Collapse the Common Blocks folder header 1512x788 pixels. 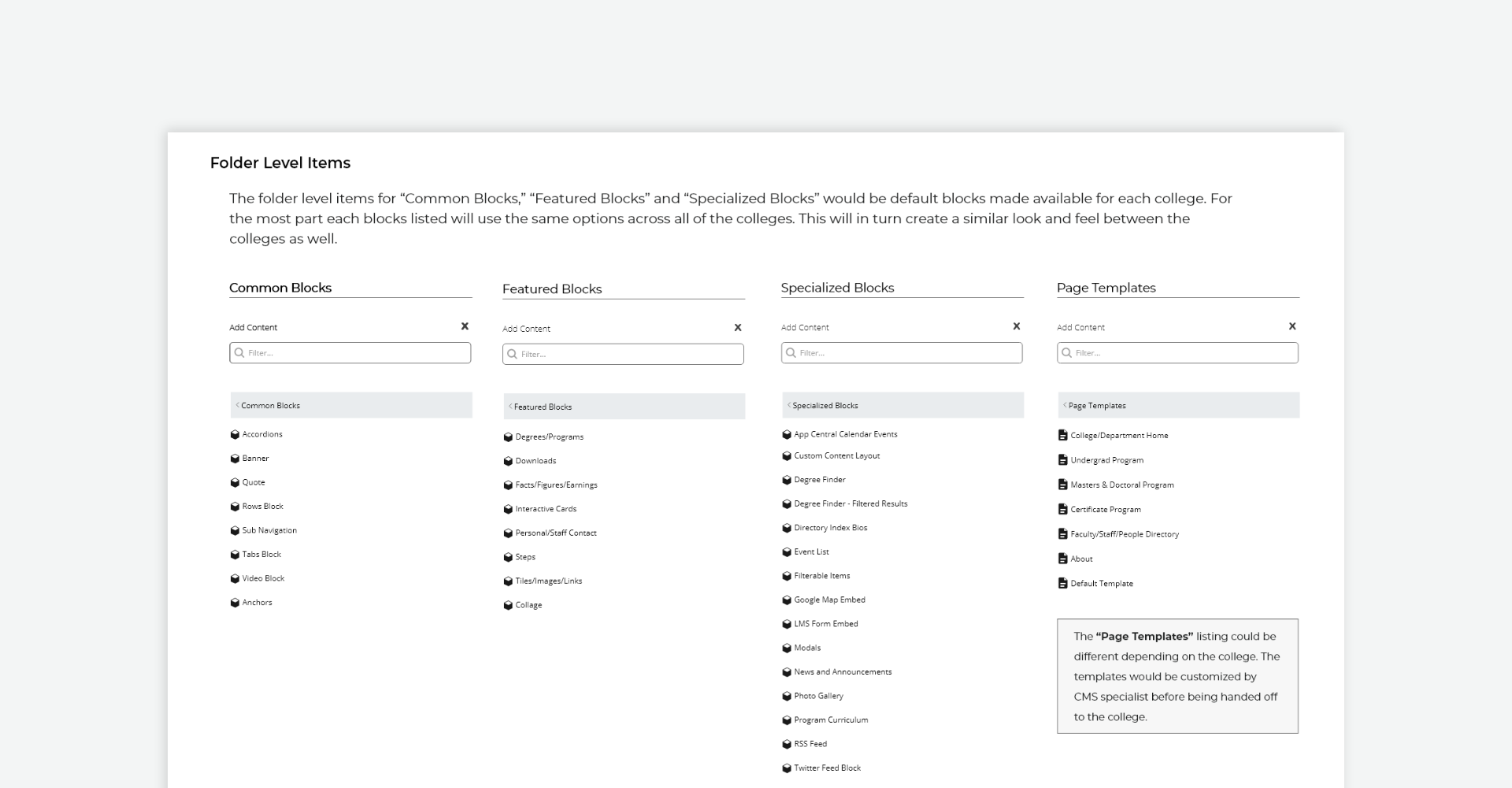pos(238,405)
